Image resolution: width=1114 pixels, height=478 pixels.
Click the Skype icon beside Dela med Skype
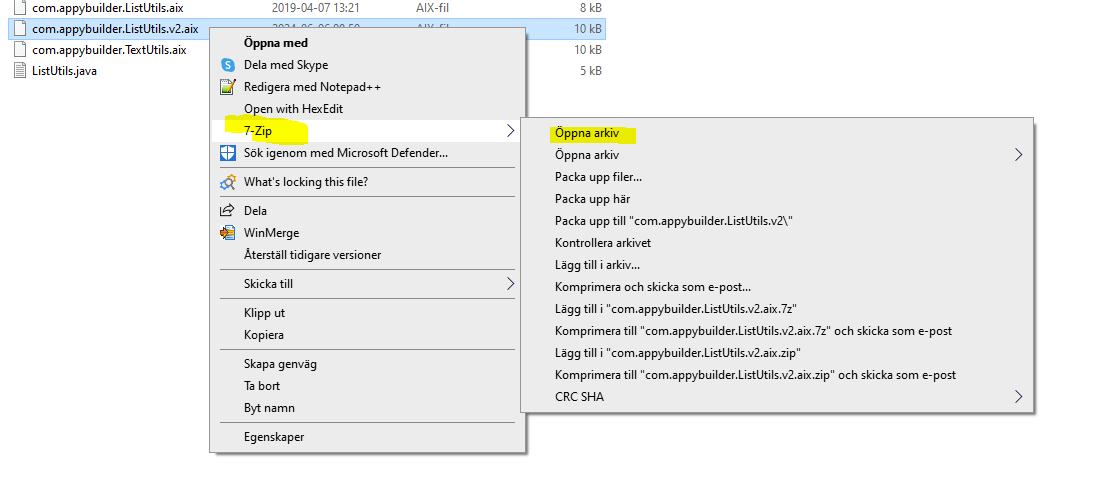[x=228, y=65]
